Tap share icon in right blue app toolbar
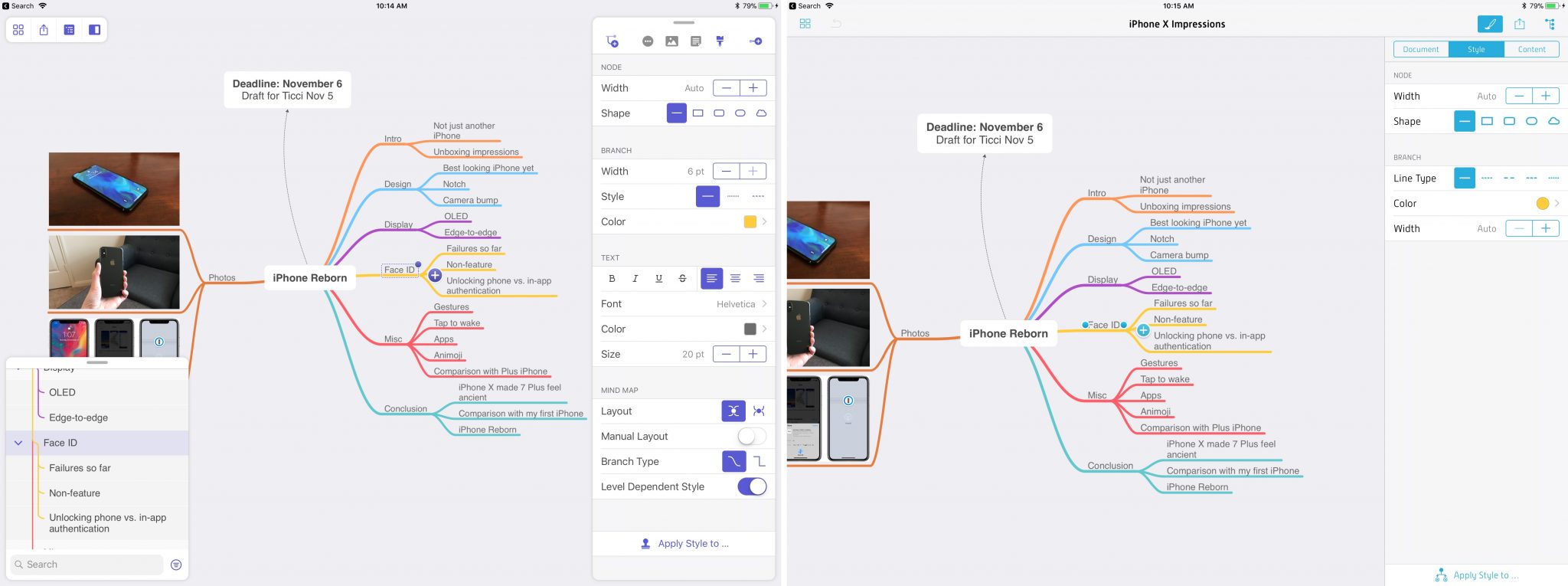 1520,24
